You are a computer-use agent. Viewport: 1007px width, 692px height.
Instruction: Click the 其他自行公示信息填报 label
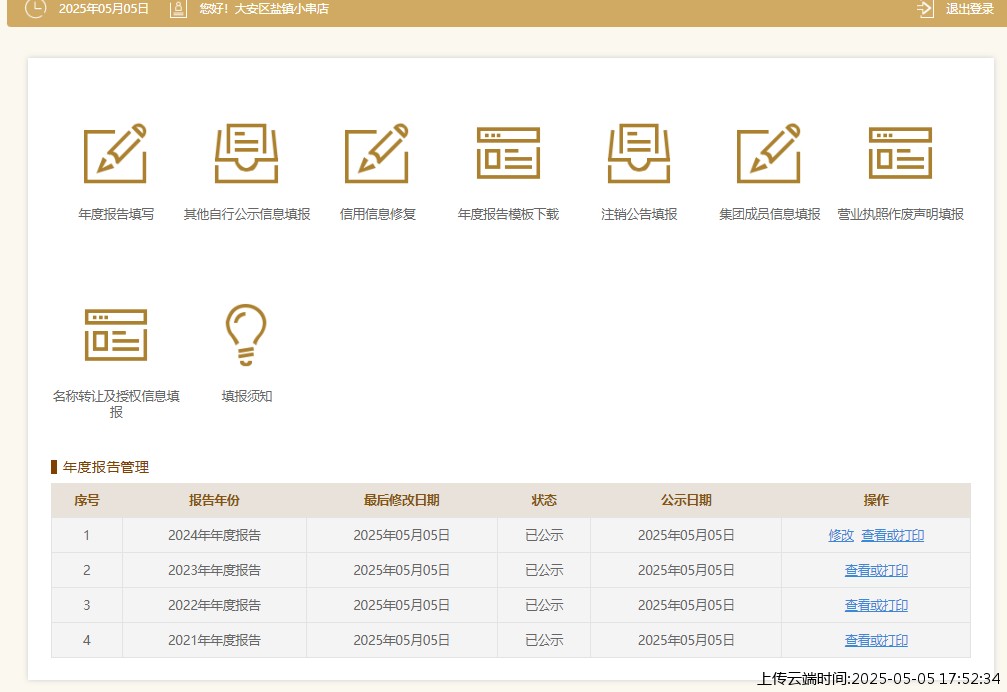coord(247,214)
